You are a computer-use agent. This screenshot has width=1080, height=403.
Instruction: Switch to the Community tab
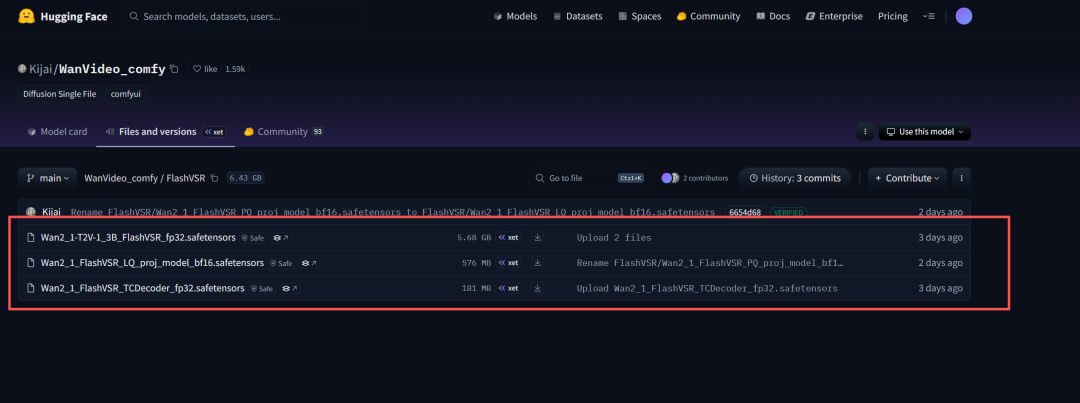tap(282, 132)
